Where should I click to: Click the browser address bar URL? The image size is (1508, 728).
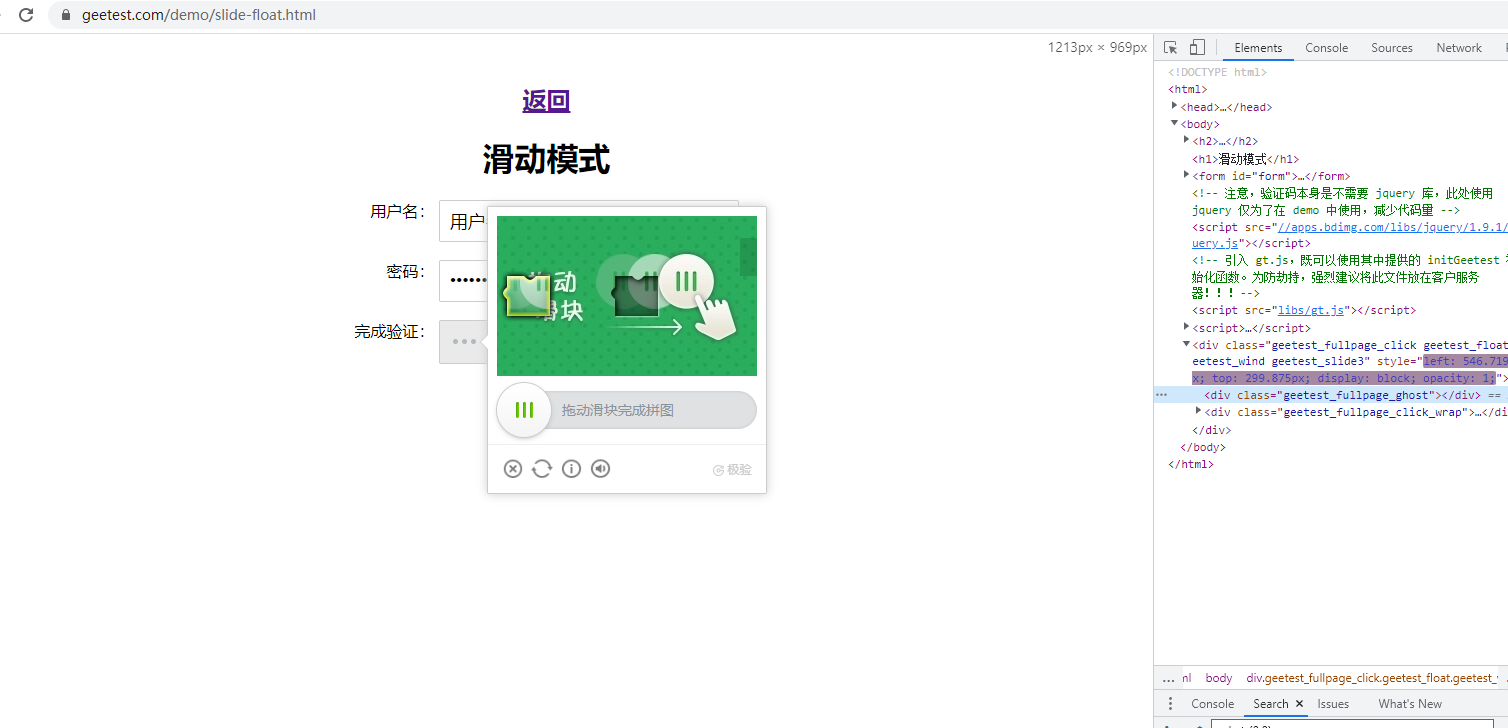point(199,15)
